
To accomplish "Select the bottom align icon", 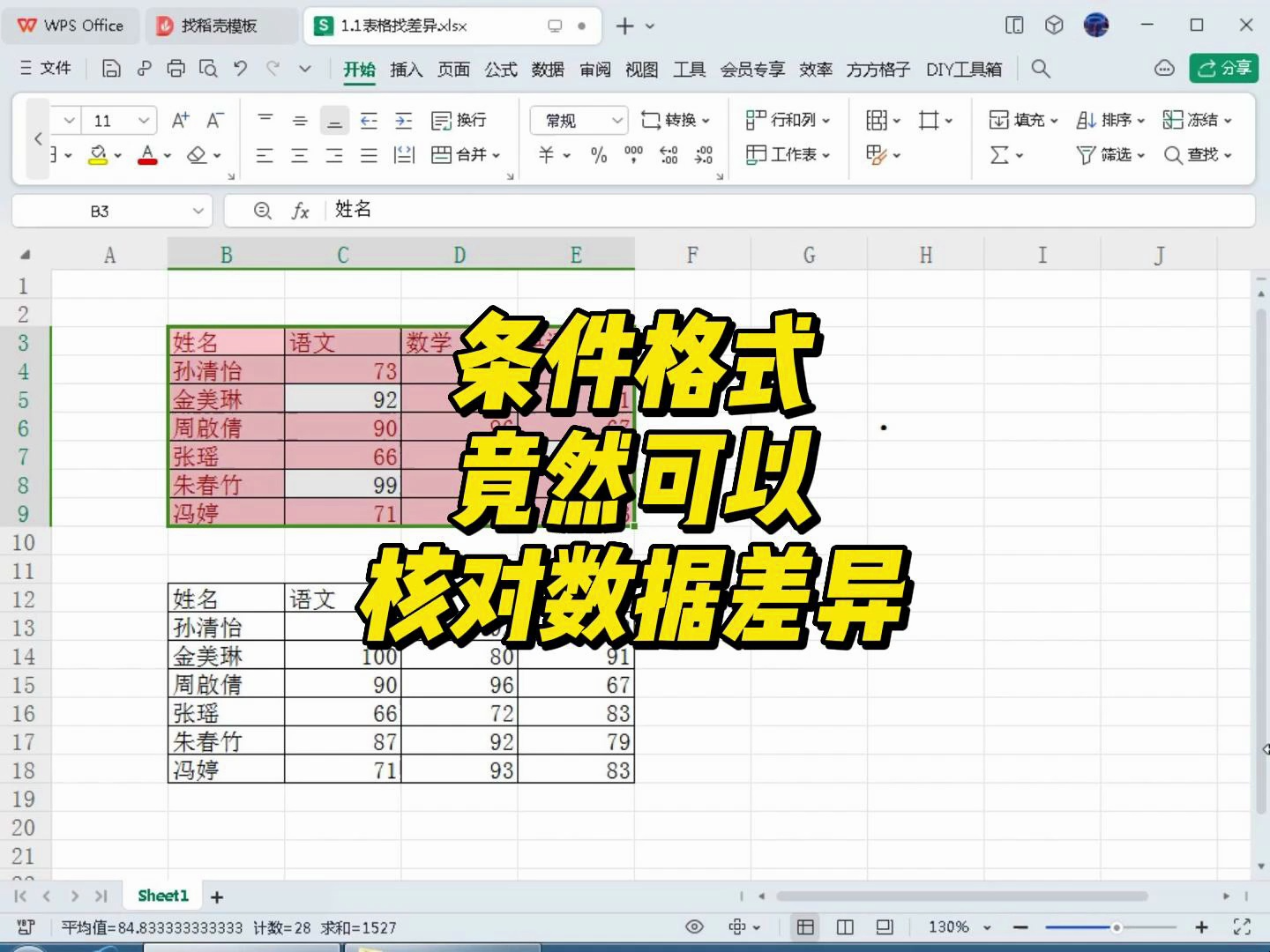I will pos(334,121).
